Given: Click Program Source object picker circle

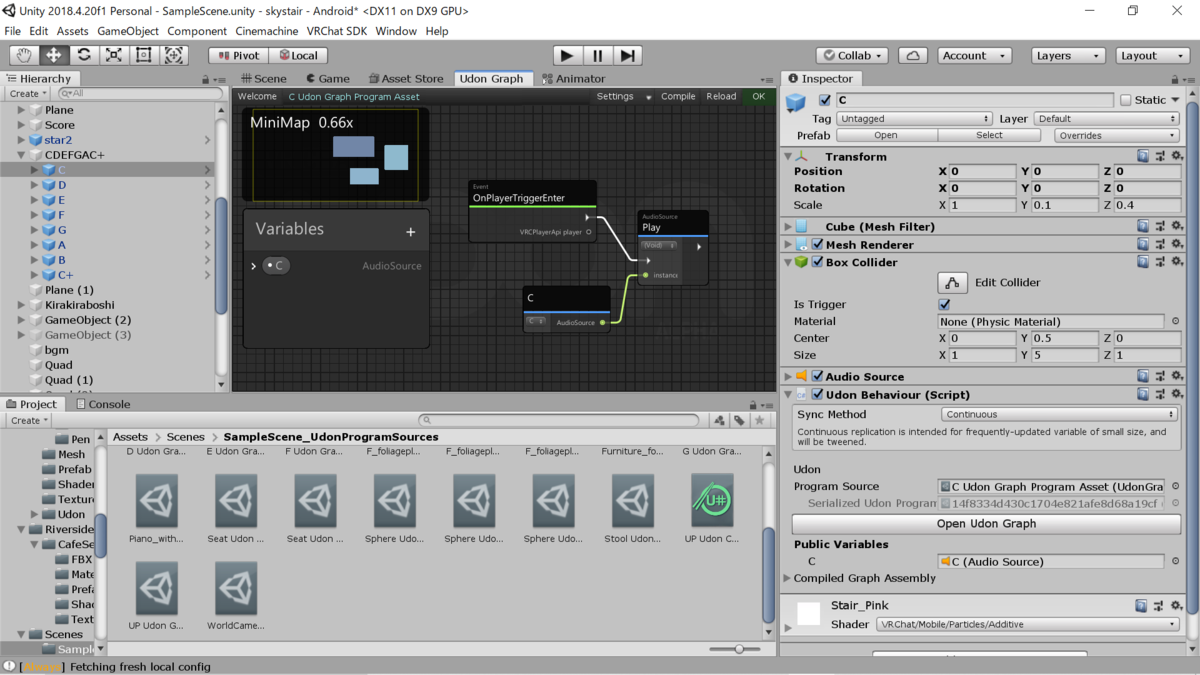Looking at the screenshot, I should 1175,487.
